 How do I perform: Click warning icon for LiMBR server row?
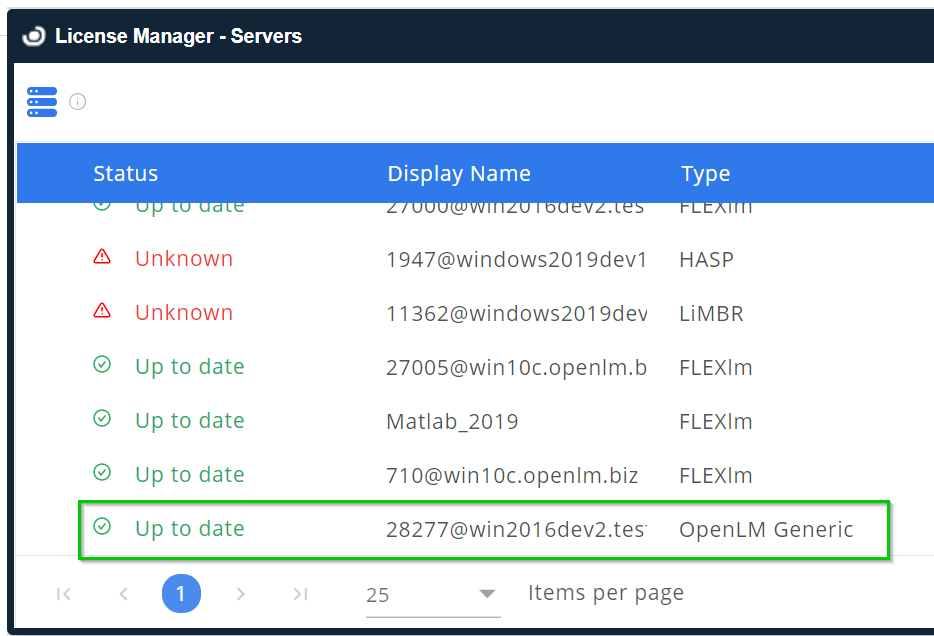[102, 312]
